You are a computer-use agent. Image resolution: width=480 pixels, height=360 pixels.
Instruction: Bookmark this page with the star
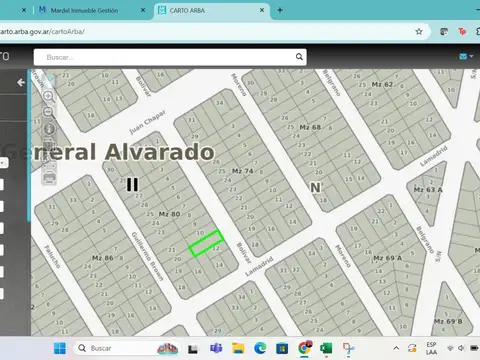tap(419, 32)
